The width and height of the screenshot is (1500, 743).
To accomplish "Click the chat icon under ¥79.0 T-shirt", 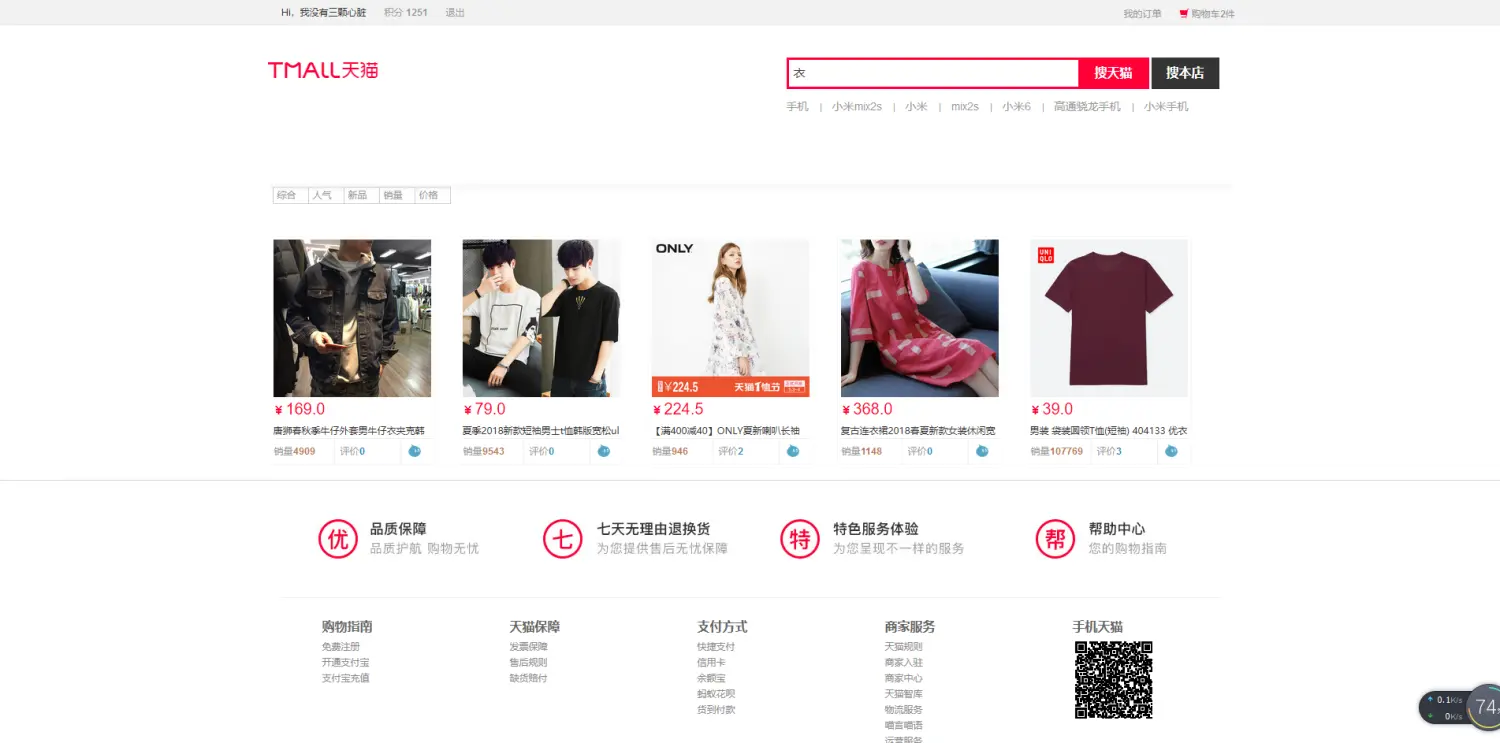I will coord(603,451).
